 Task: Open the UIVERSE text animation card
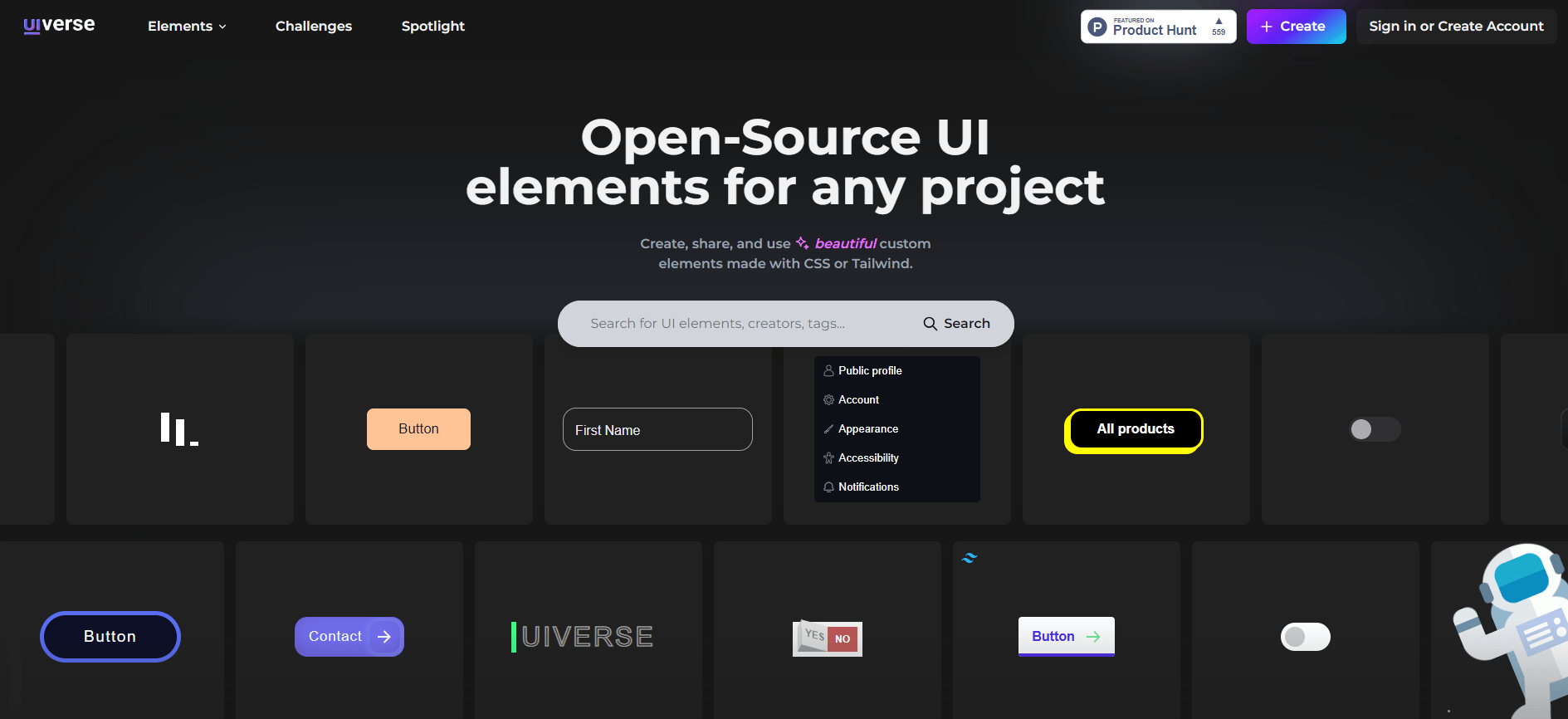[589, 637]
